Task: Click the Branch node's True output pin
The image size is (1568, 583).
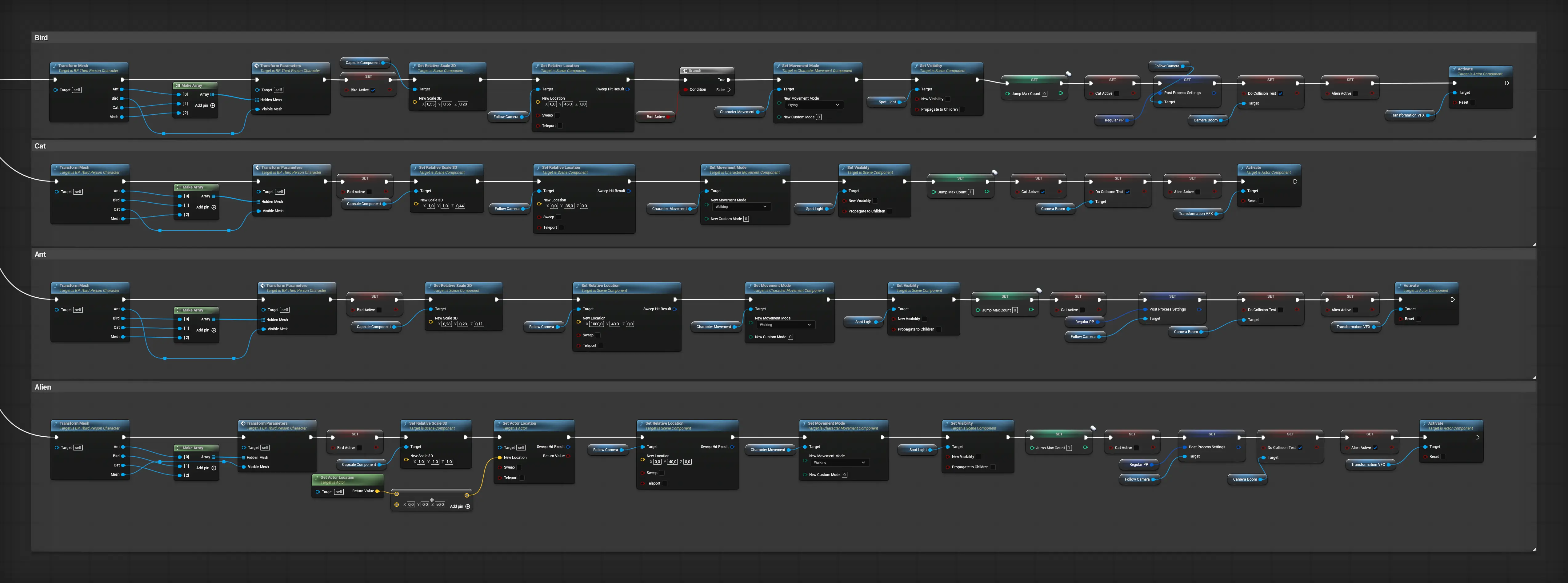Action: 729,80
